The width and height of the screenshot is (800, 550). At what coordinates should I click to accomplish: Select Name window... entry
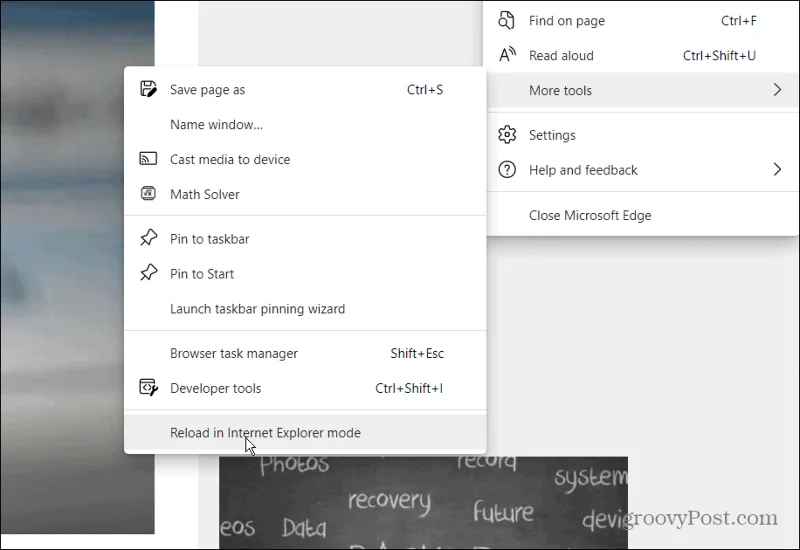305,124
